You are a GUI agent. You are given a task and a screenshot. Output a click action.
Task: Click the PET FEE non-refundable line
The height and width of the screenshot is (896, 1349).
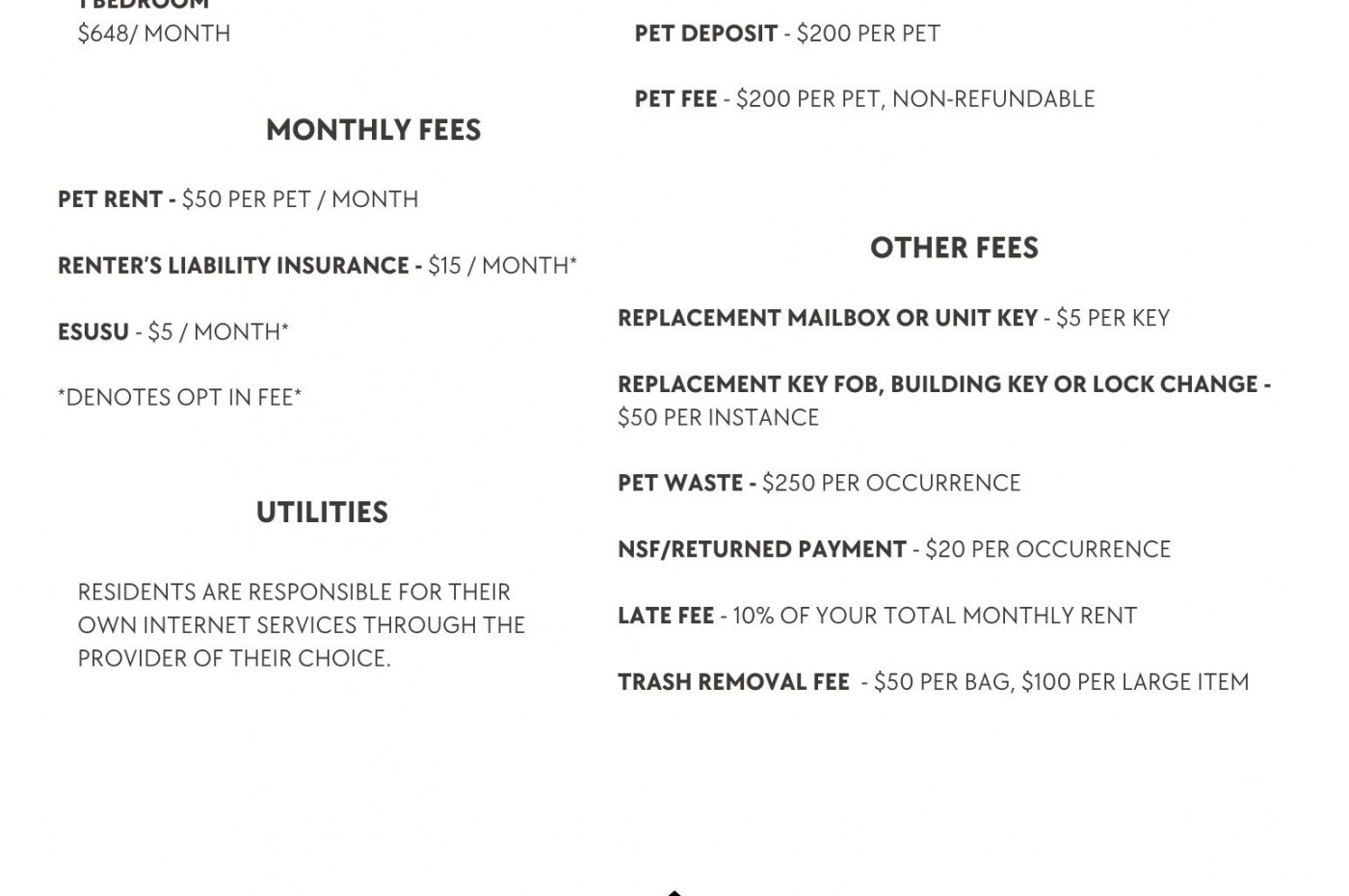(x=864, y=99)
